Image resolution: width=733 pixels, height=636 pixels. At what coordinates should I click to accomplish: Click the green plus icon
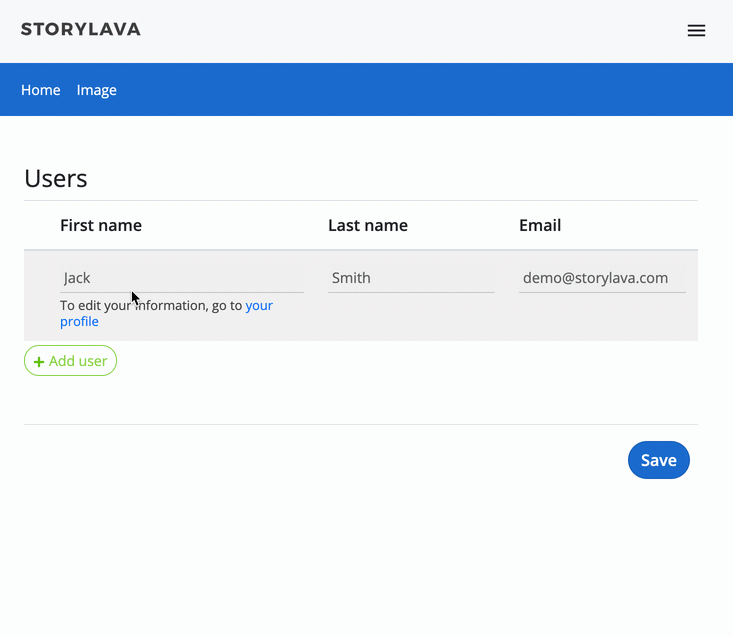tap(39, 361)
